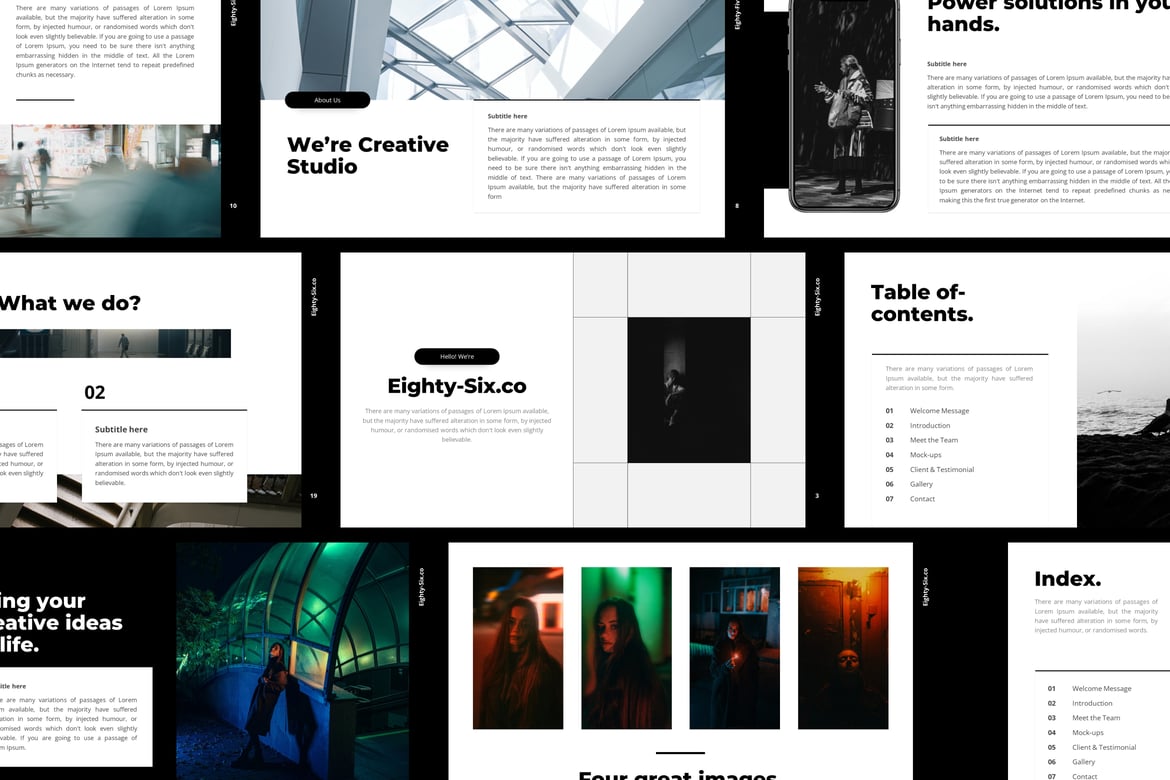Click "Client & Testimonial" in the Index slide

1104,747
